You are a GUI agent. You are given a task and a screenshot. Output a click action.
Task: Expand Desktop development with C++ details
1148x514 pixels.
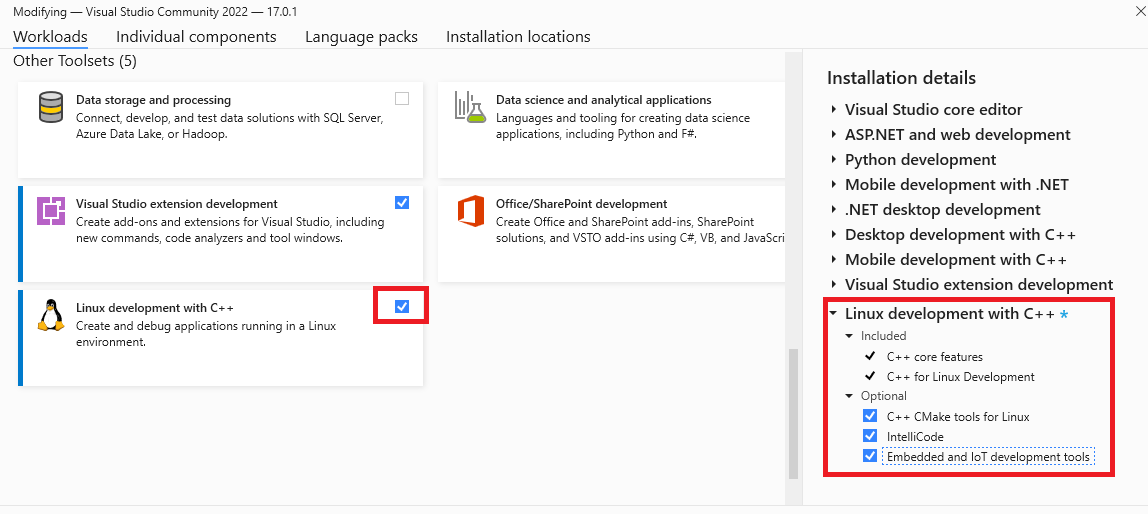(x=834, y=235)
